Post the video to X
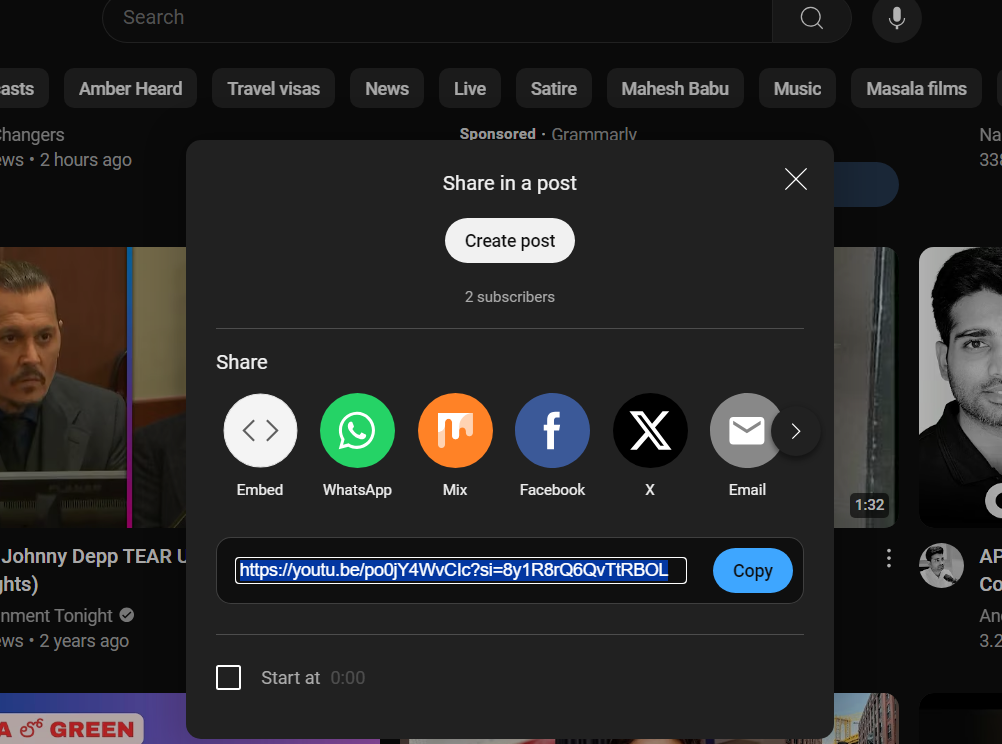Image resolution: width=1002 pixels, height=744 pixels. tap(650, 430)
